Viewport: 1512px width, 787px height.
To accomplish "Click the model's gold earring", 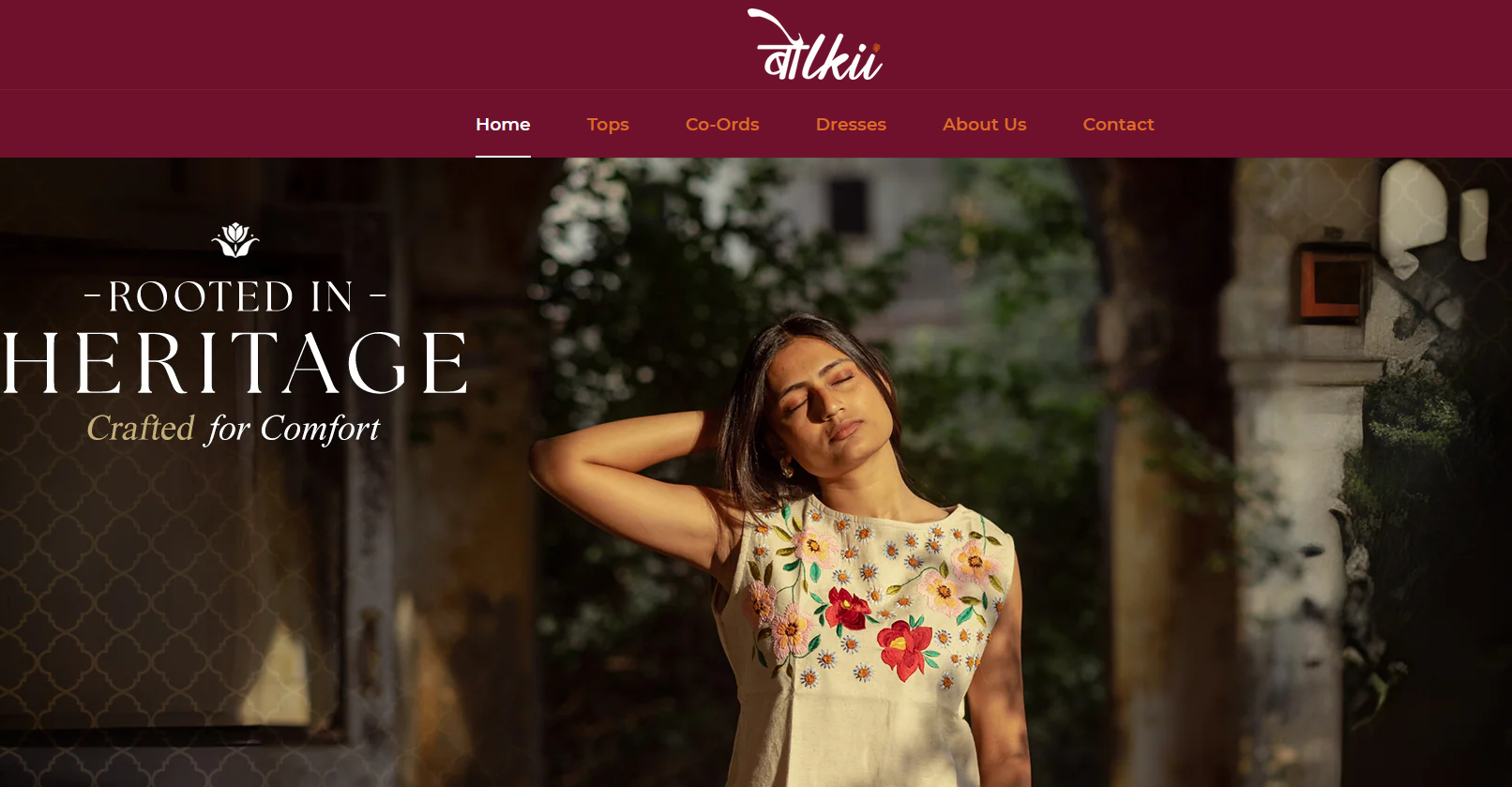I will (x=786, y=466).
